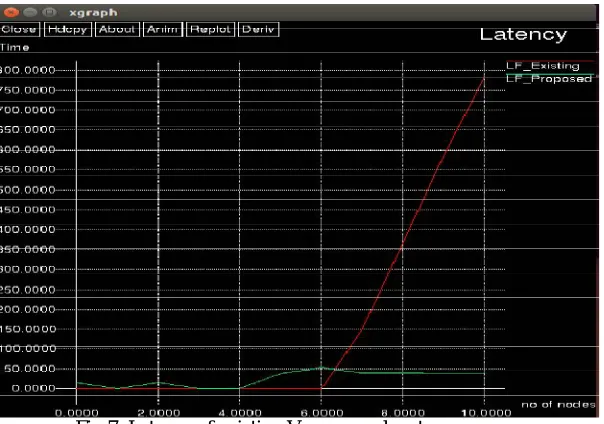Screen dimensions: 604x424
Task: Click the Replot button
Action: point(210,29)
